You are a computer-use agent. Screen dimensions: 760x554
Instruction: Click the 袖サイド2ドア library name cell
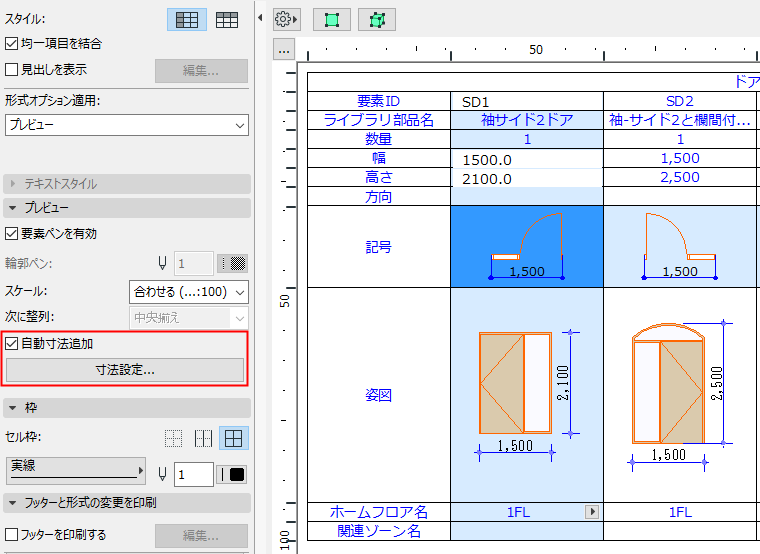527,120
